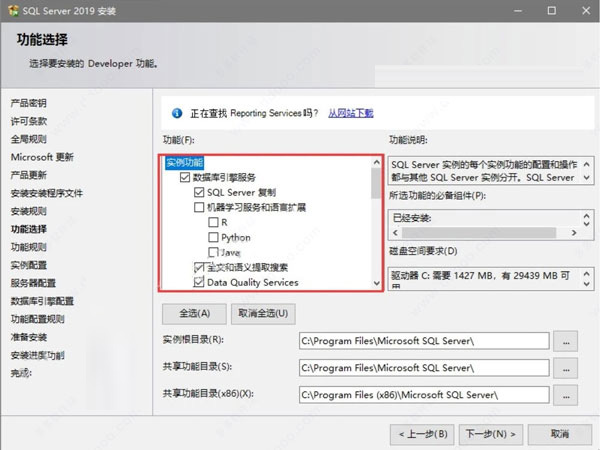The image size is (600, 450).
Task: Maximize the SQL Server 2019 安装 window
Action: [552, 11]
